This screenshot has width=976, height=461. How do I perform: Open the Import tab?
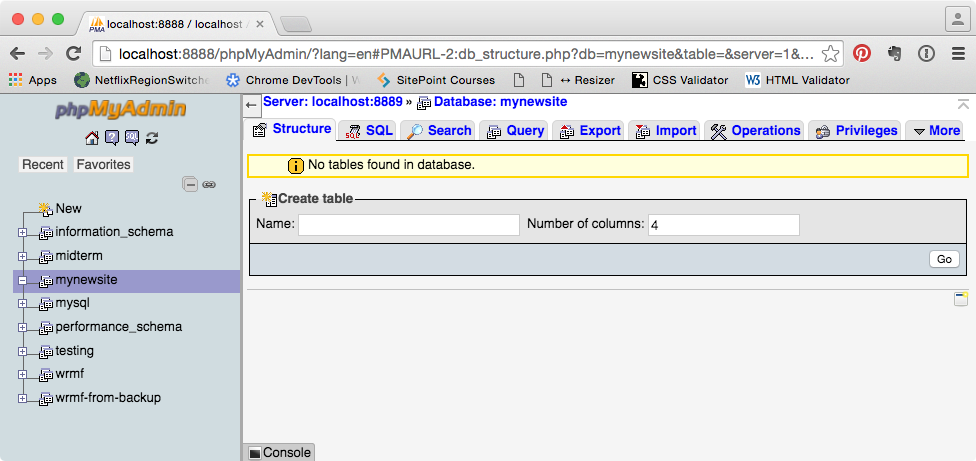(665, 131)
